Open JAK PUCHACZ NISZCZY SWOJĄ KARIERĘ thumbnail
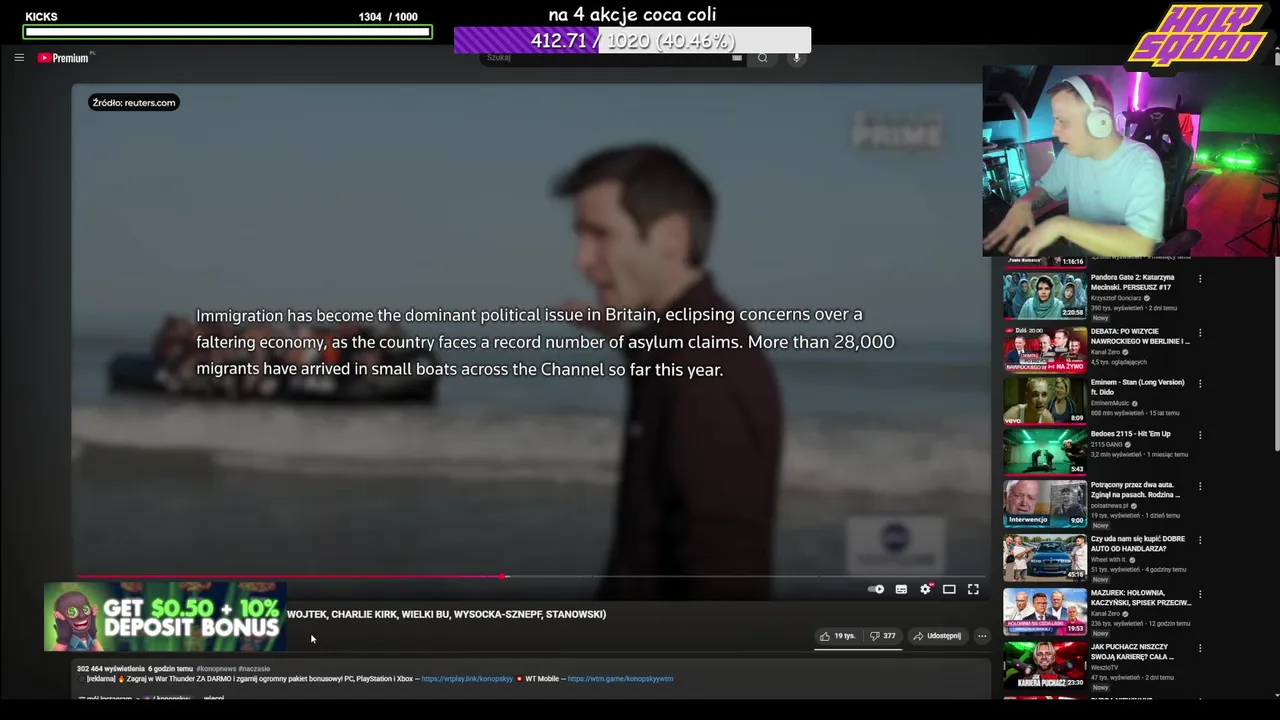Viewport: 1280px width, 720px height. [x=1045, y=665]
